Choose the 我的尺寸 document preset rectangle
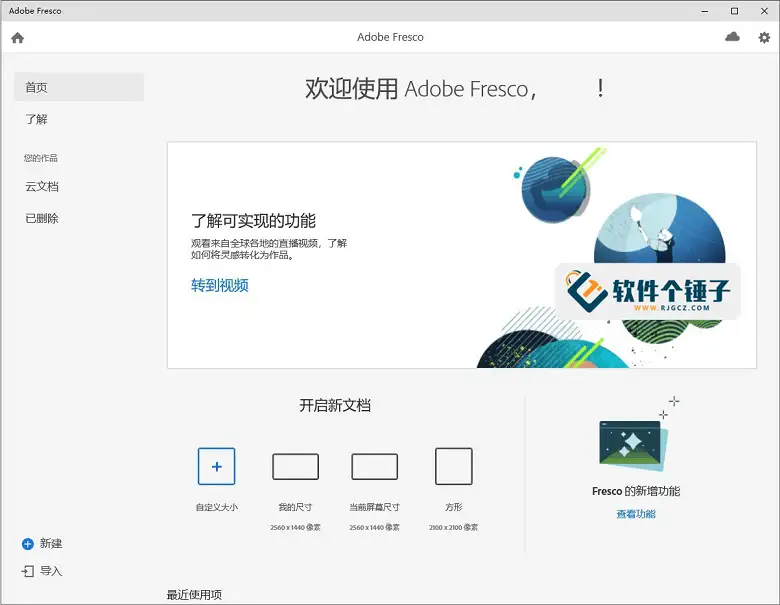 click(295, 466)
